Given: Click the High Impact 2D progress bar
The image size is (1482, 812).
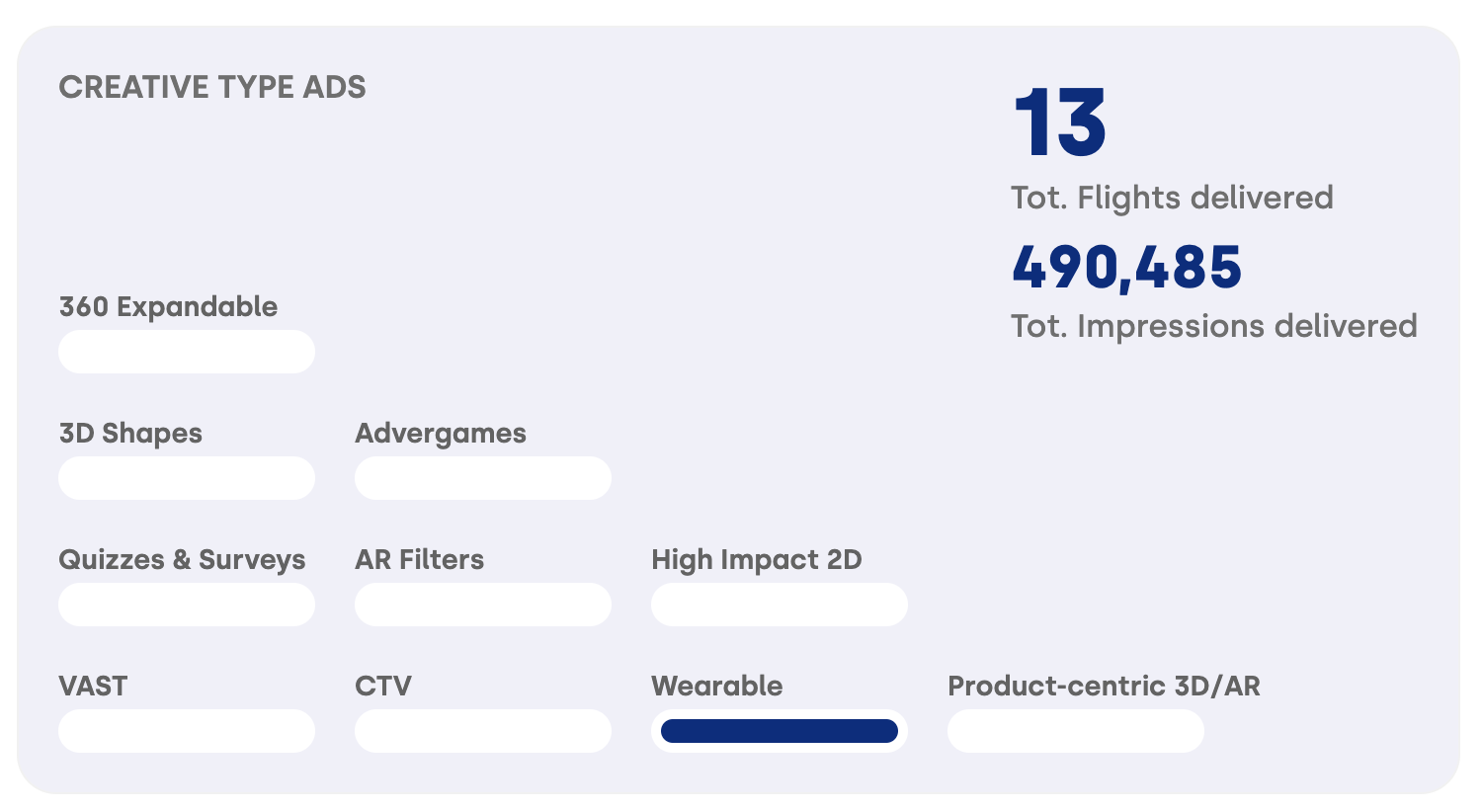Looking at the screenshot, I should (x=780, y=605).
